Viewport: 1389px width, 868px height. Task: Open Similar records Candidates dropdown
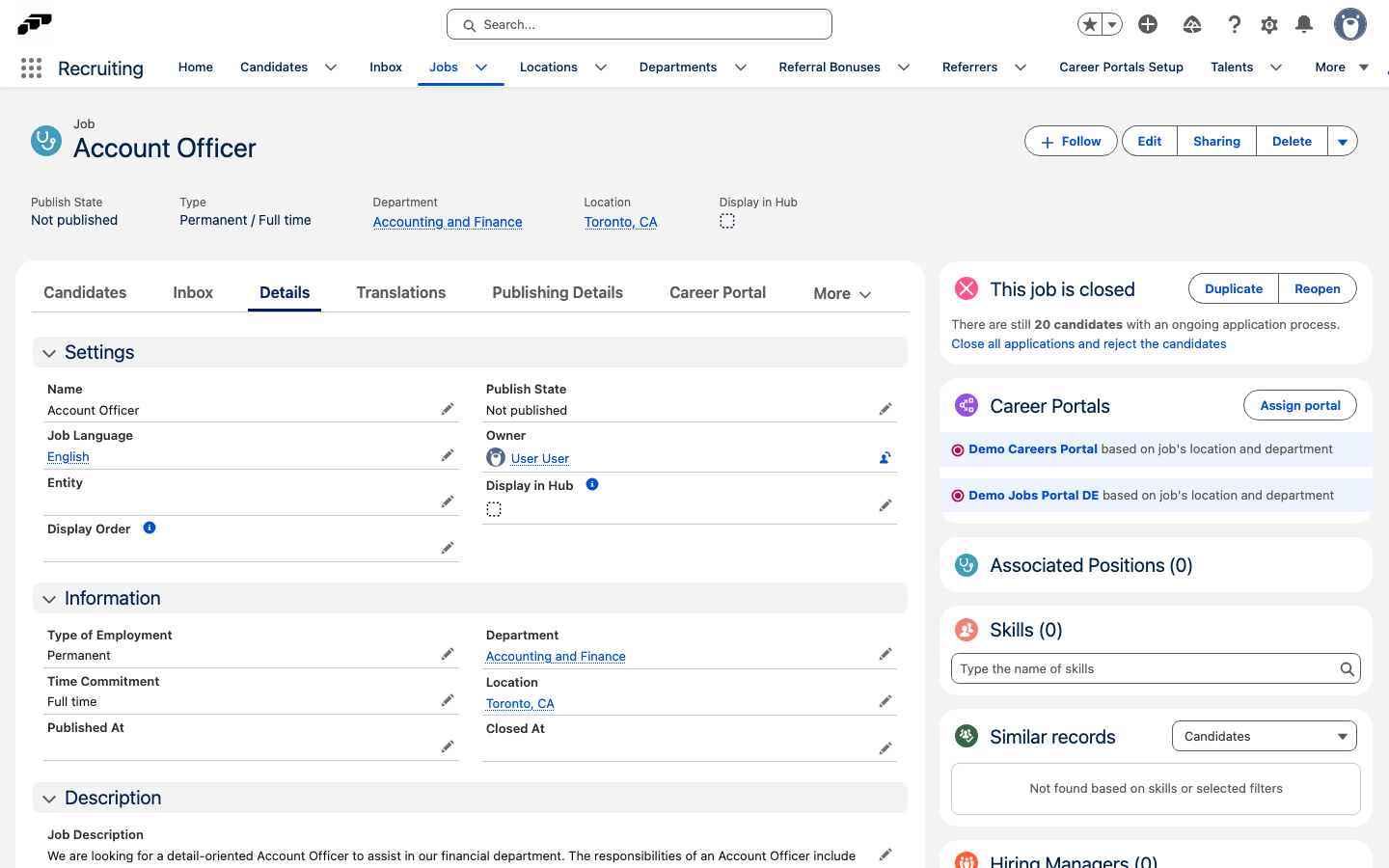click(x=1265, y=736)
